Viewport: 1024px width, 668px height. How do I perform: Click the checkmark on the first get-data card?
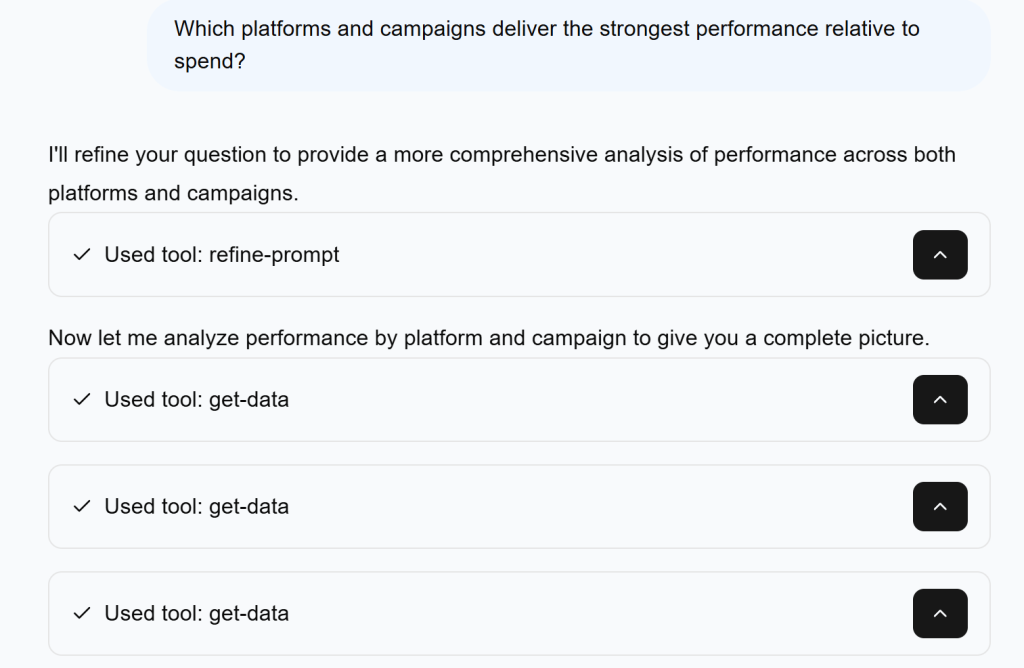pyautogui.click(x=81, y=399)
